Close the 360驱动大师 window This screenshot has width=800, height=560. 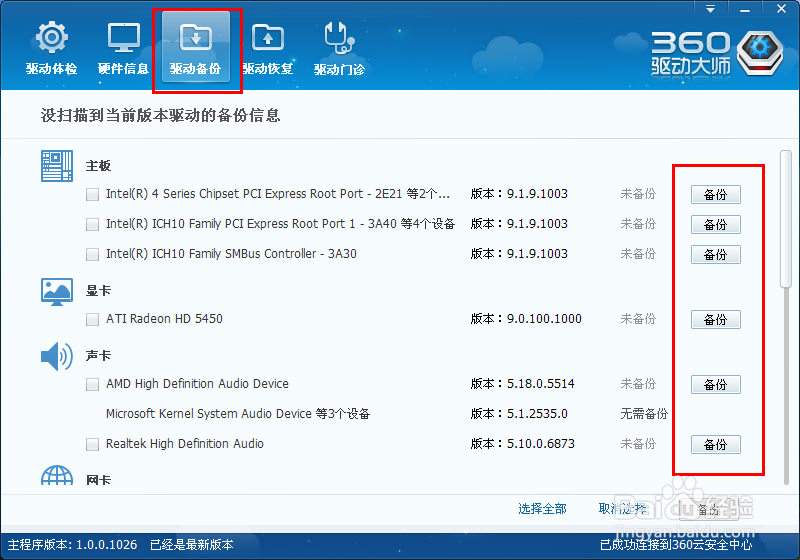point(781,9)
